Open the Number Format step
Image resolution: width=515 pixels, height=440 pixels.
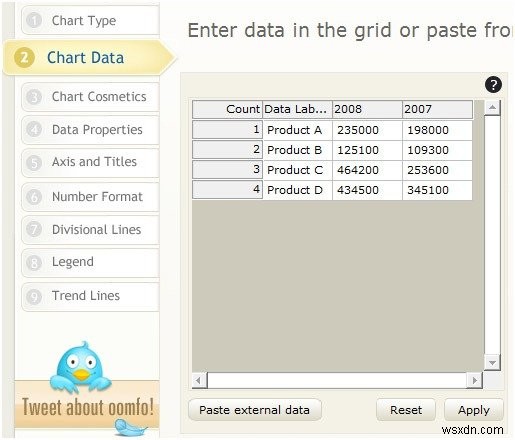click(x=91, y=197)
